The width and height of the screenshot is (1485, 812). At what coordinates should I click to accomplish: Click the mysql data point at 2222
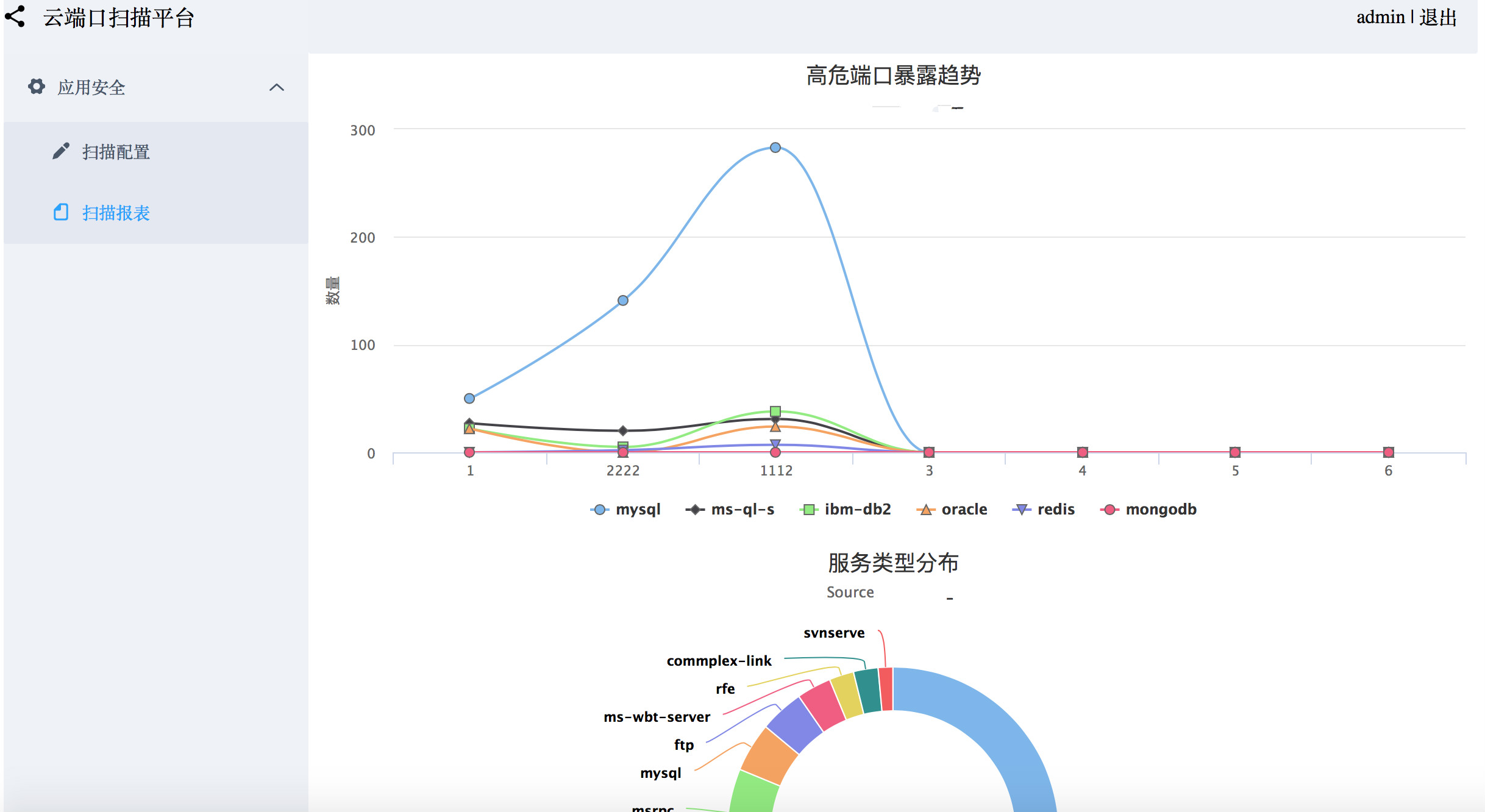[623, 301]
